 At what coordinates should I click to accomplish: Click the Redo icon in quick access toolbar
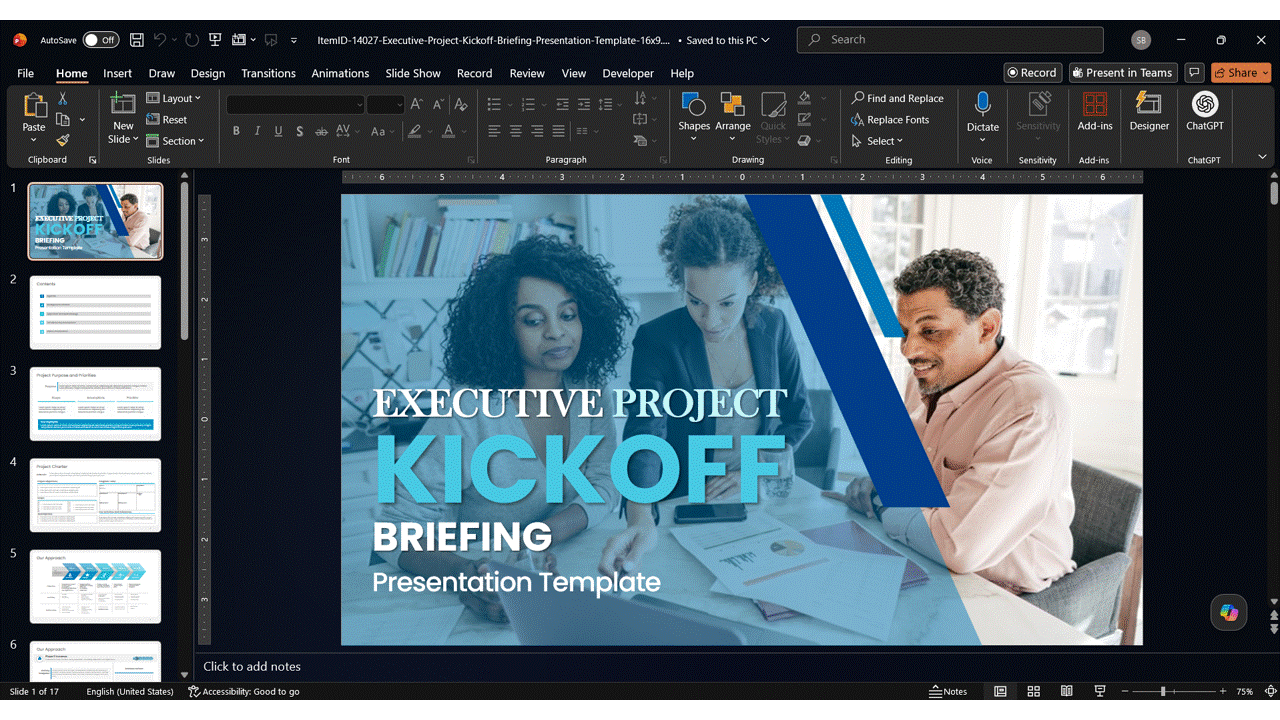coord(192,40)
